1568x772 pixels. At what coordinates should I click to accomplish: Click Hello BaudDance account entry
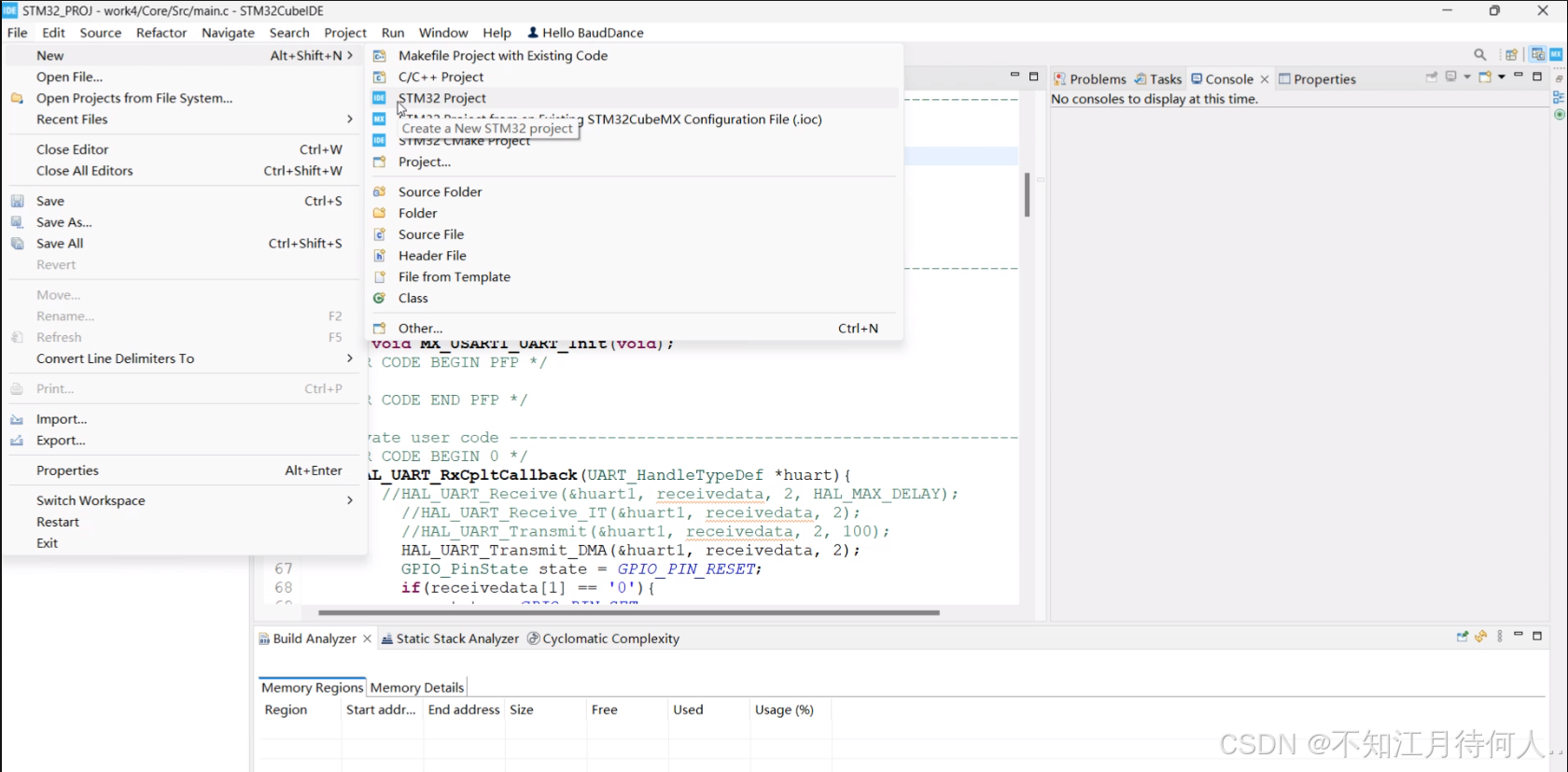click(585, 33)
